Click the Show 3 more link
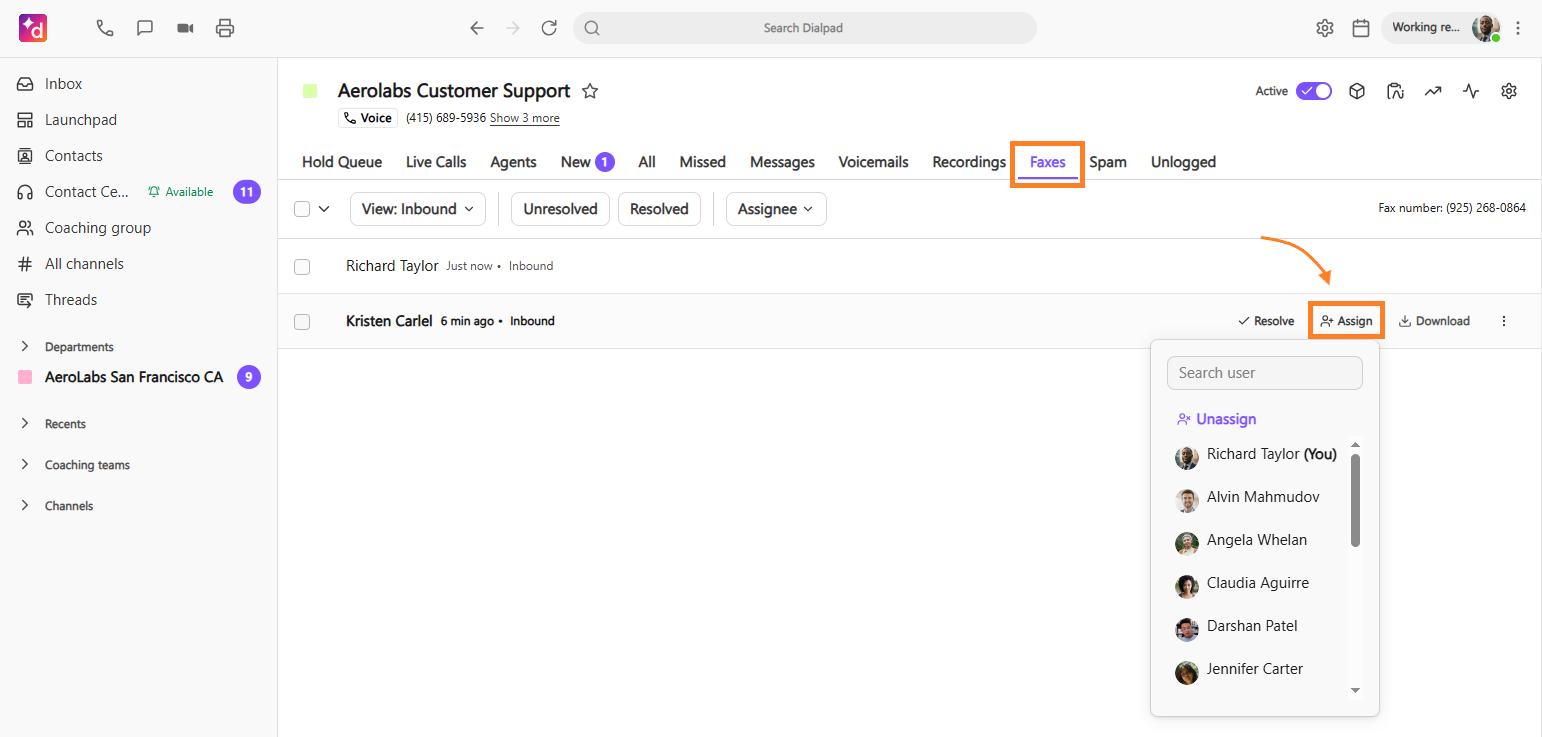The height and width of the screenshot is (737, 1542). (x=524, y=118)
